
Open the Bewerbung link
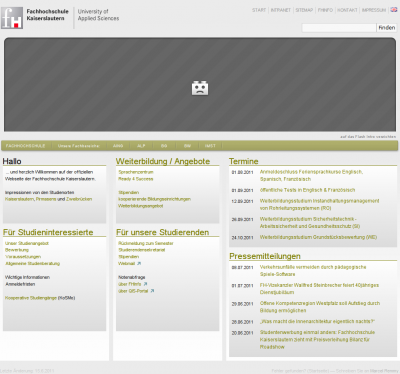pos(17,250)
